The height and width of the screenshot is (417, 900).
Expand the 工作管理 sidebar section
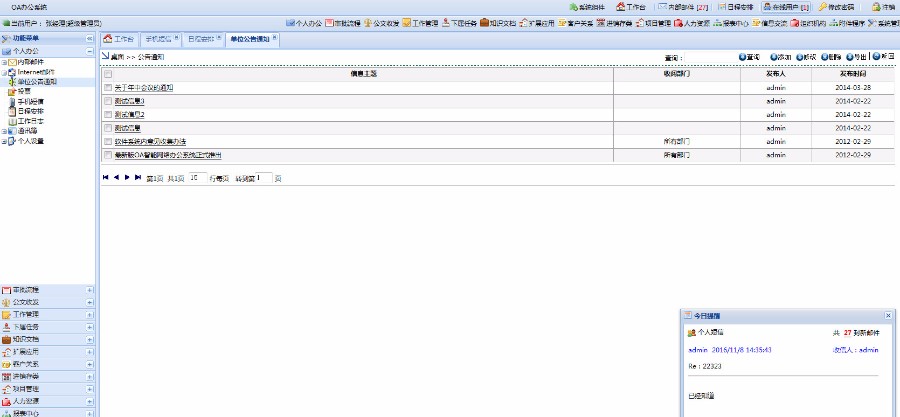point(90,314)
